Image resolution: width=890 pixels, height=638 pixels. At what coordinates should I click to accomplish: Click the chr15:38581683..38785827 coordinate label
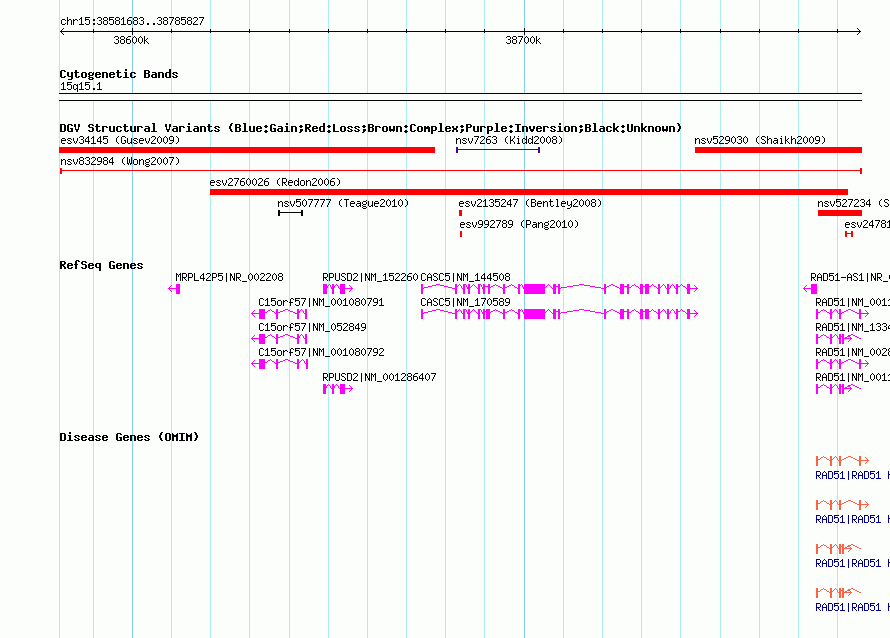pos(132,22)
